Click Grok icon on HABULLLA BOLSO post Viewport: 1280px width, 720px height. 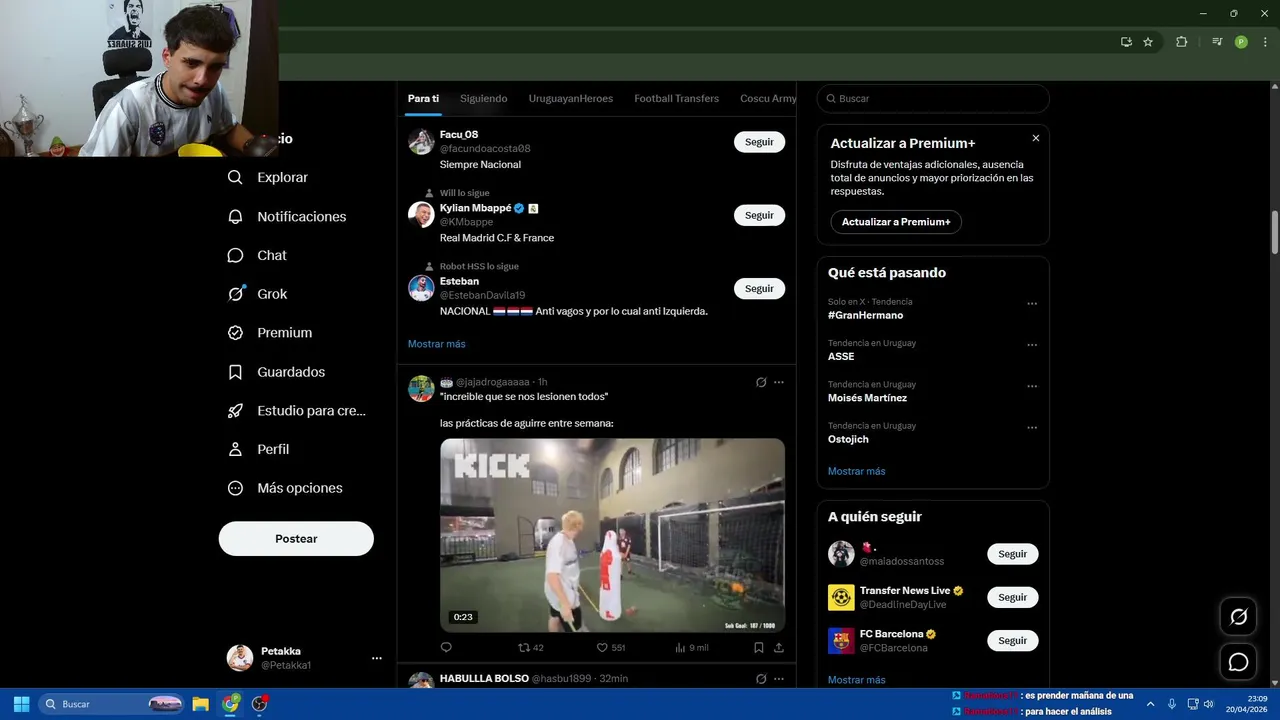(761, 679)
